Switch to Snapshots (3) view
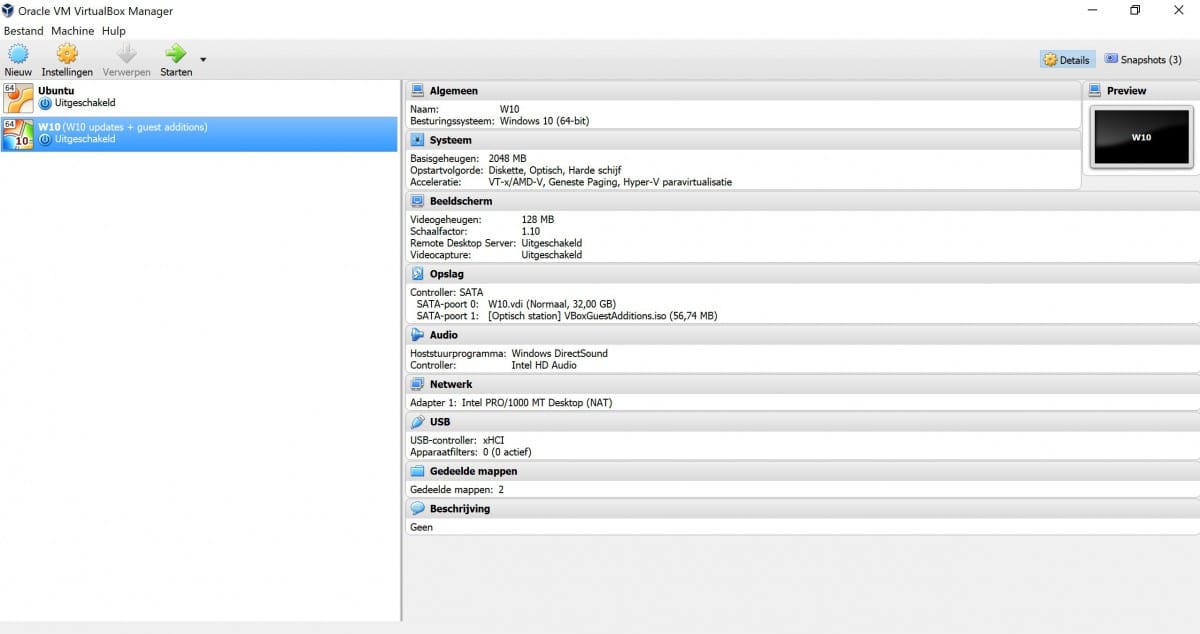The width and height of the screenshot is (1200, 634). pos(1143,60)
